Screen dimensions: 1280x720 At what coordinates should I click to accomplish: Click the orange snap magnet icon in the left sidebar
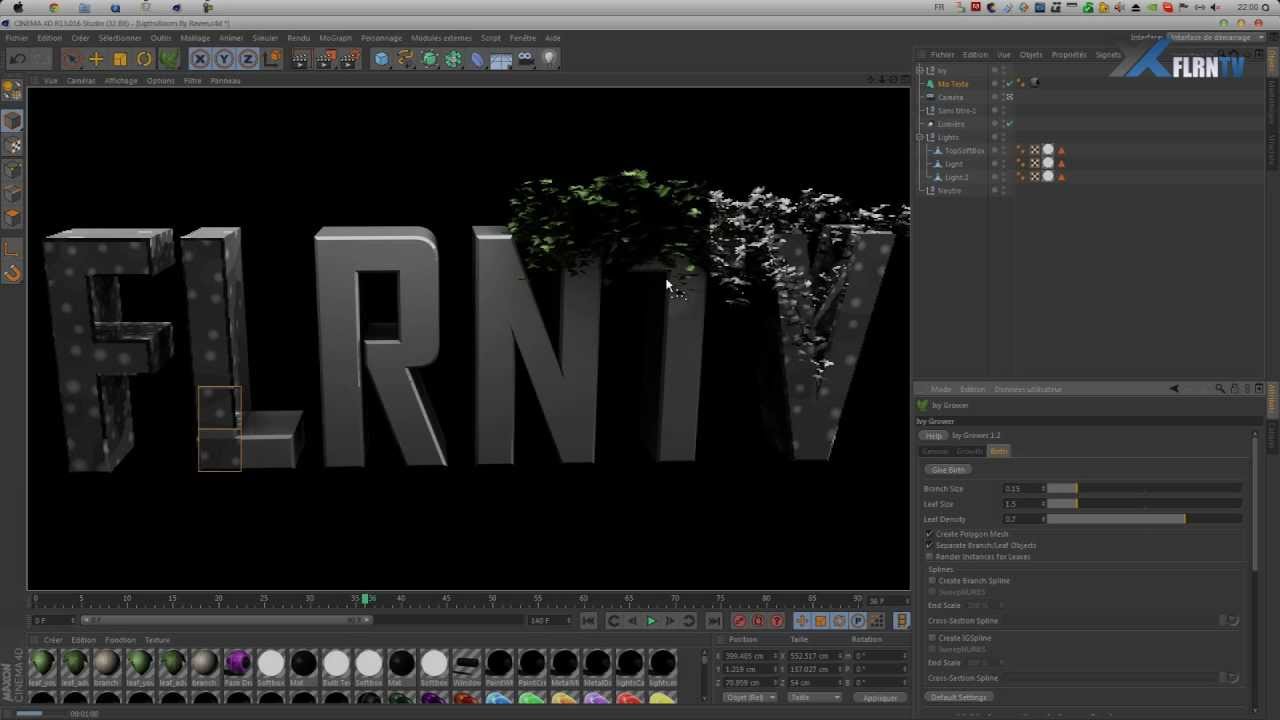[x=12, y=273]
